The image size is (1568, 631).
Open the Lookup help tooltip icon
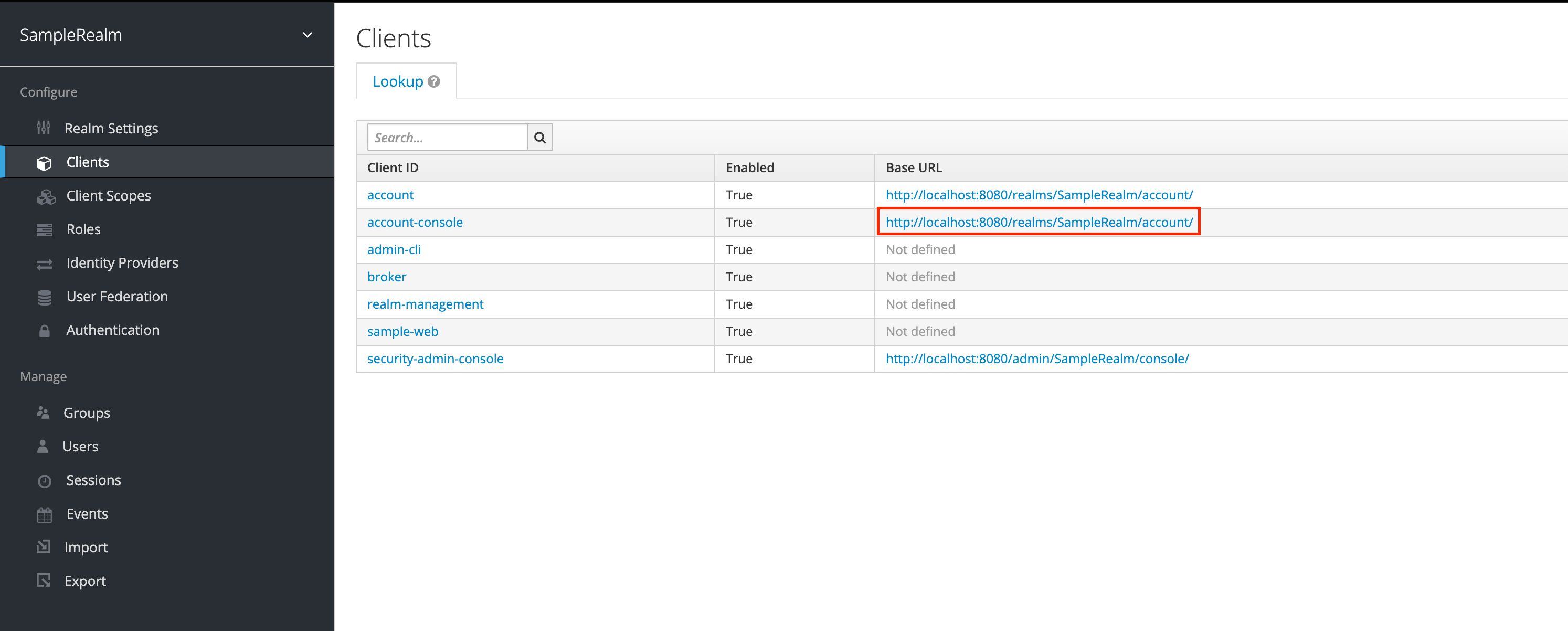[434, 80]
